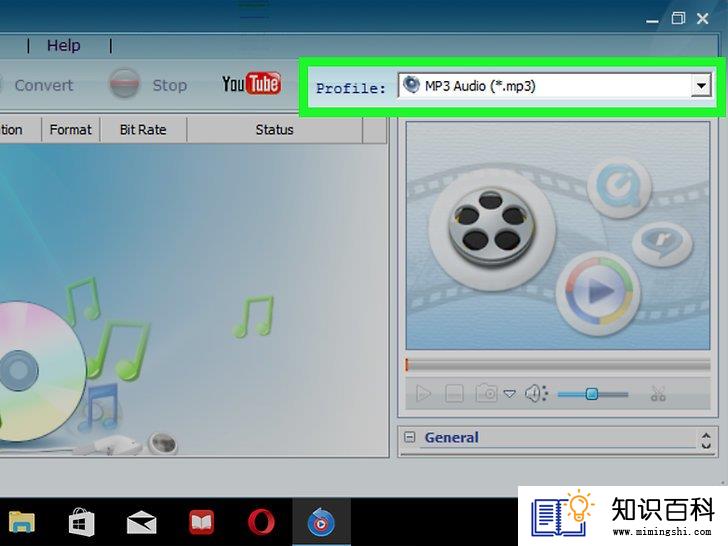Open the red reader app taskbar icon
This screenshot has height=546, width=728.
pyautogui.click(x=201, y=522)
